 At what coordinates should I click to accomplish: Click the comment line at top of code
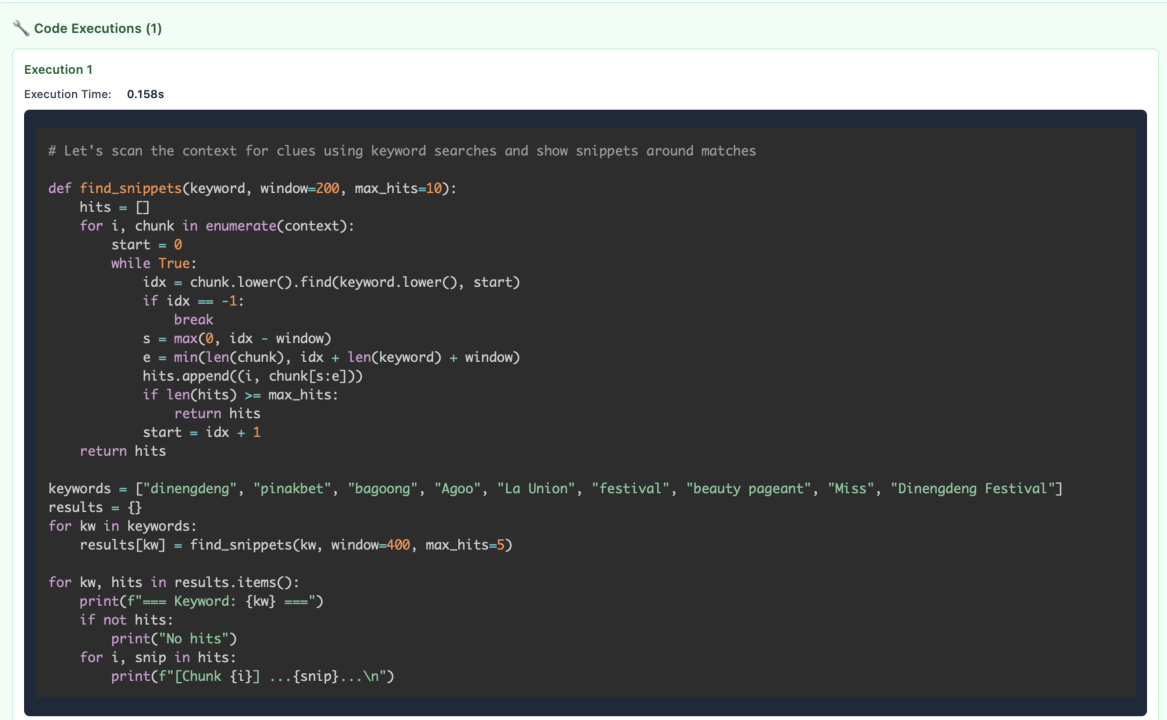[x=402, y=151]
